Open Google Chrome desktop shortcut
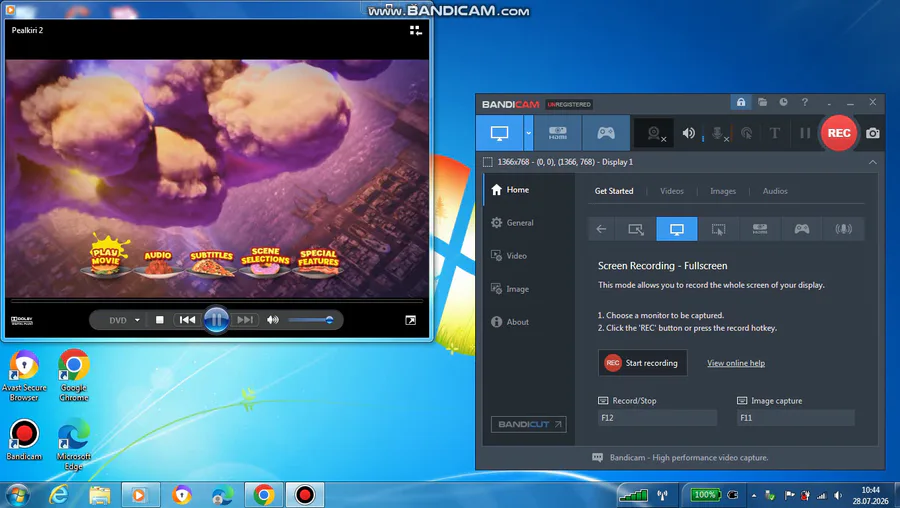The image size is (900, 508). click(x=74, y=376)
